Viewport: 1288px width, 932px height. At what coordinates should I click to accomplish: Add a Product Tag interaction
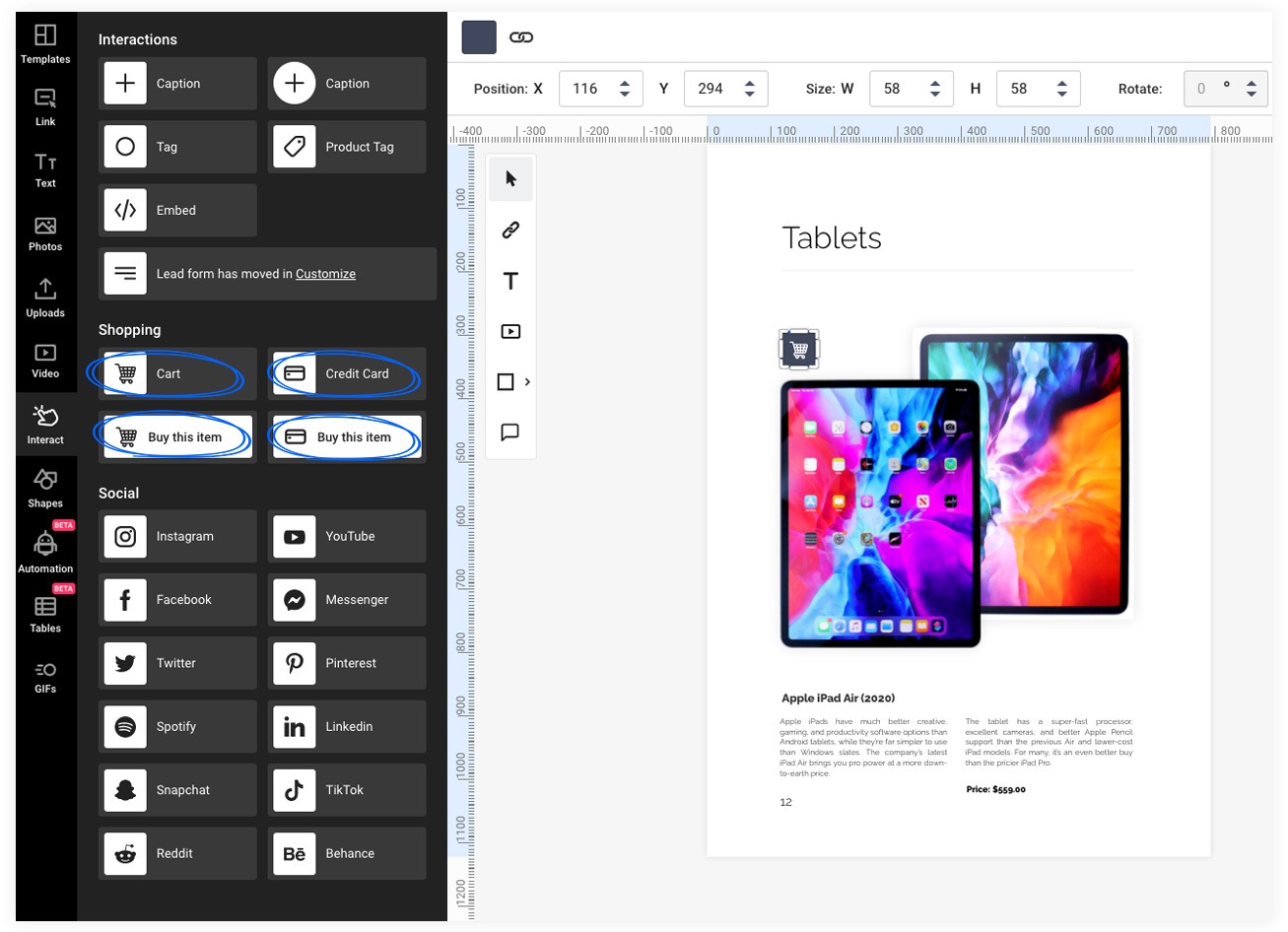coord(347,147)
